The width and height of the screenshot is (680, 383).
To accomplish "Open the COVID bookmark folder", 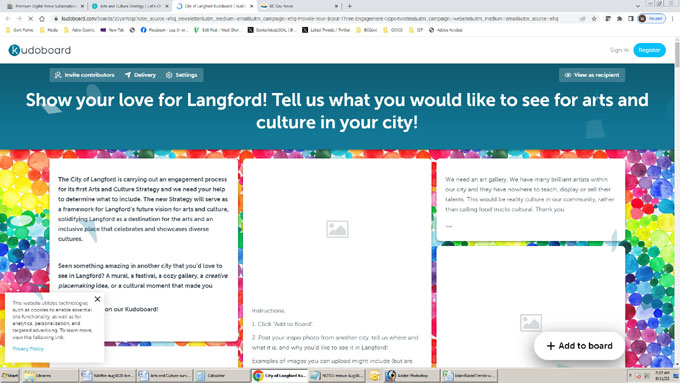I will [x=393, y=30].
